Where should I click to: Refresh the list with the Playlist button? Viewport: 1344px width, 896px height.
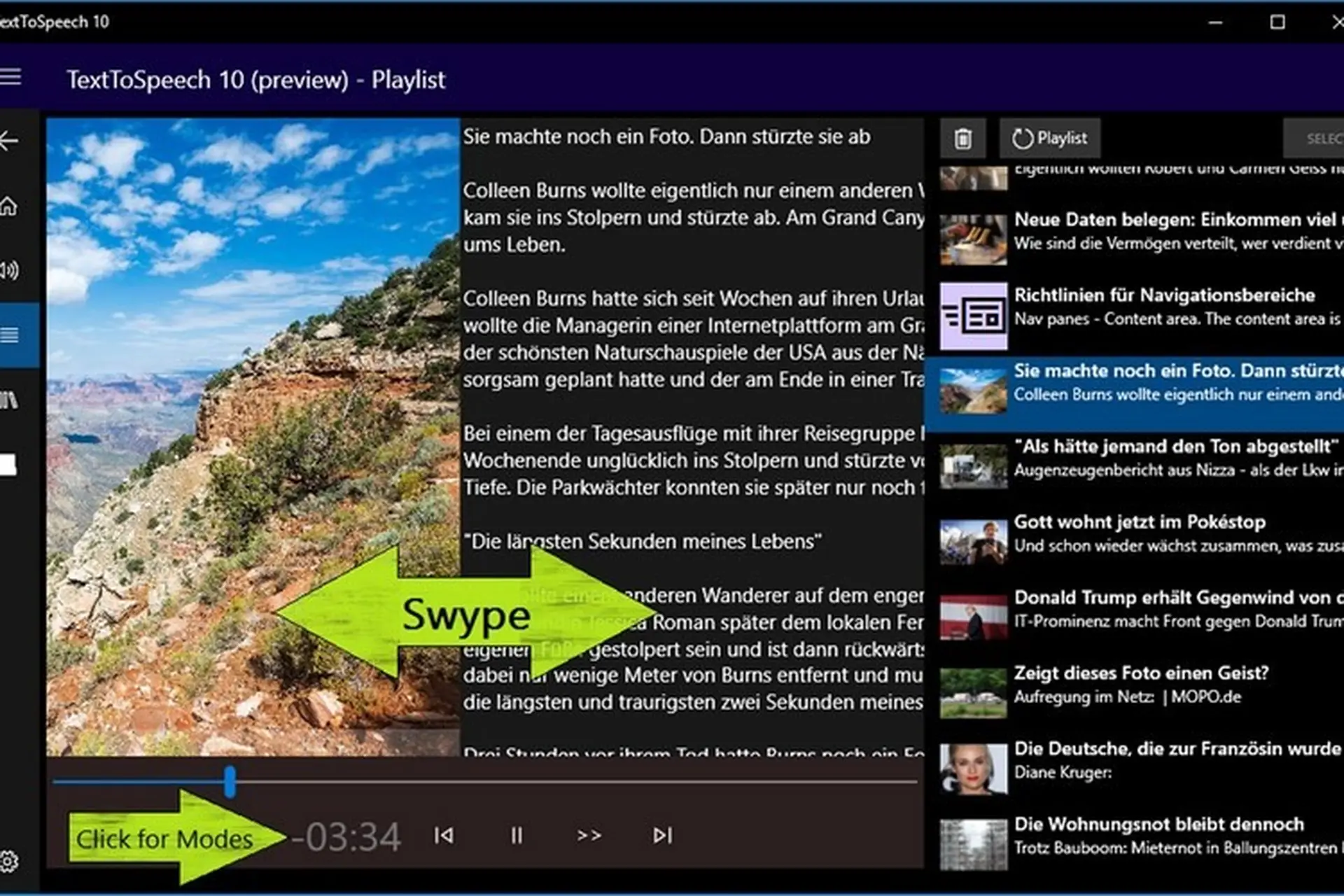pos(1049,139)
